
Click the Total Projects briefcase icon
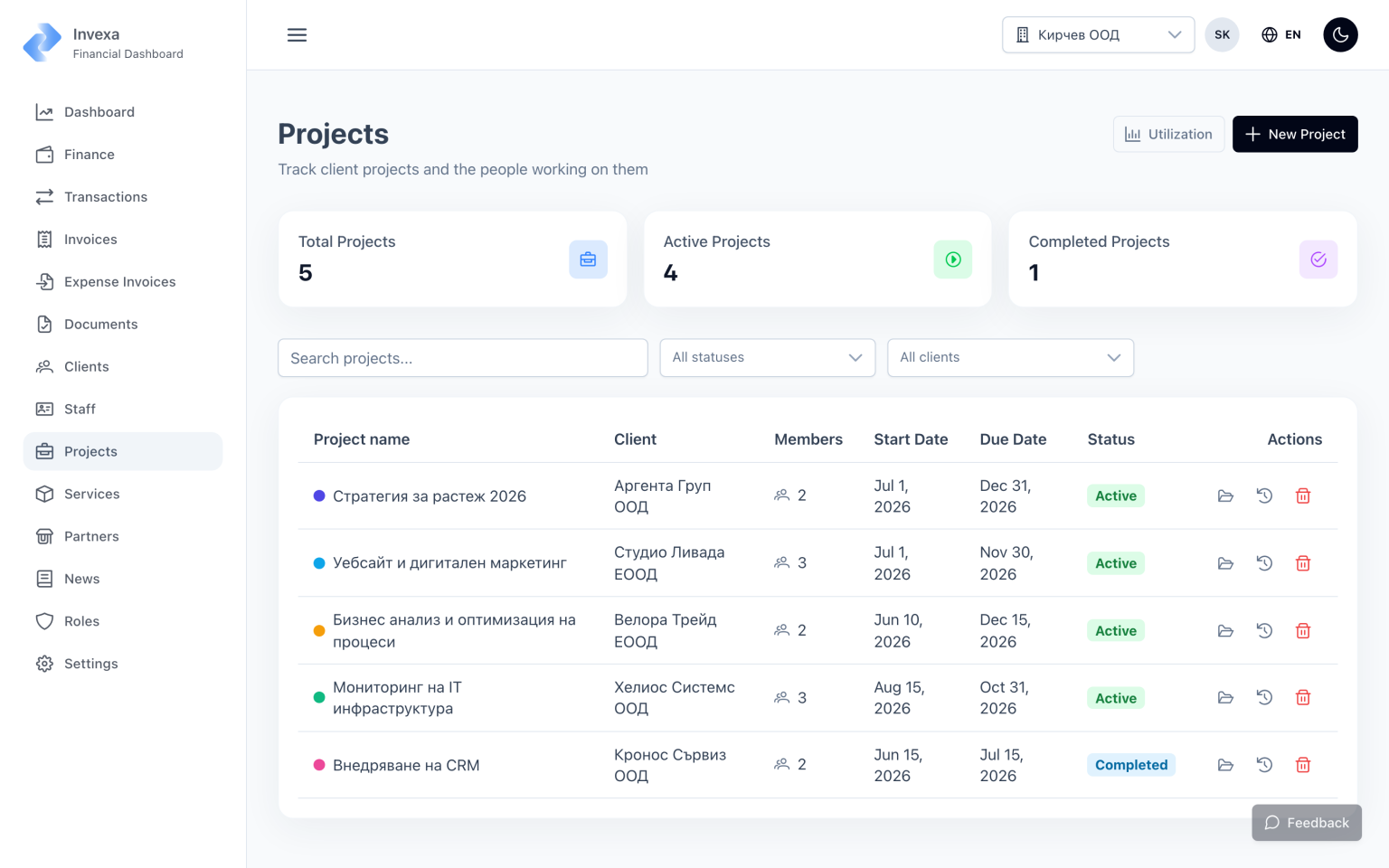coord(588,259)
